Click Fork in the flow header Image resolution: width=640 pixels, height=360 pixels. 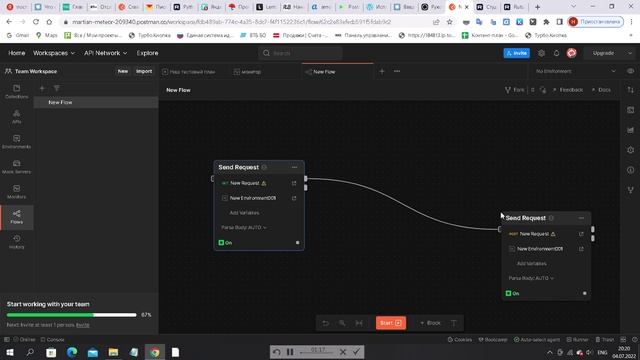515,90
